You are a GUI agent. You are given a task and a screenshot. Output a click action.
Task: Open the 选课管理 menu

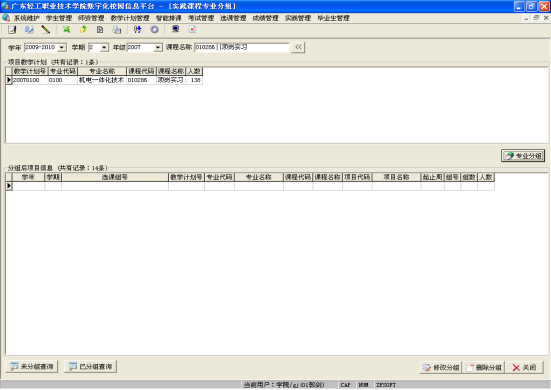click(233, 18)
